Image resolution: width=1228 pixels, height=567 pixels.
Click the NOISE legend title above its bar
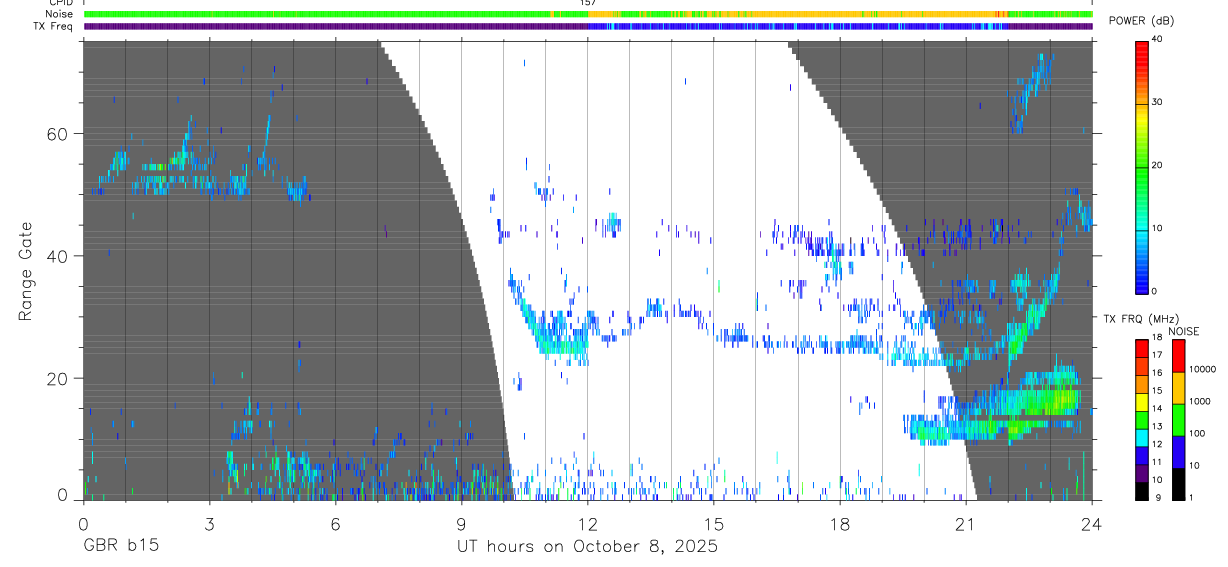pyautogui.click(x=1183, y=331)
